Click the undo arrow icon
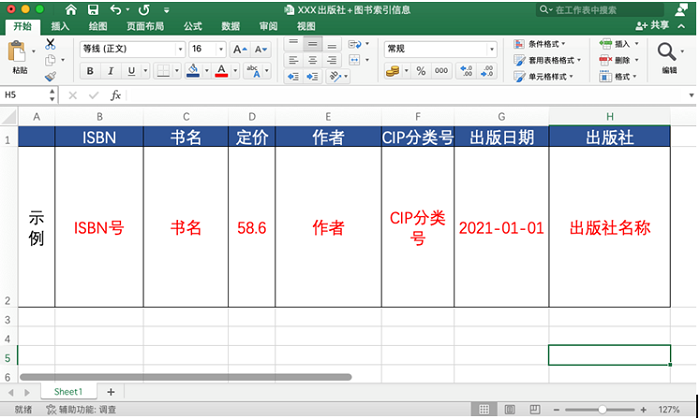Image resolution: width=700 pixels, height=419 pixels. point(116,9)
